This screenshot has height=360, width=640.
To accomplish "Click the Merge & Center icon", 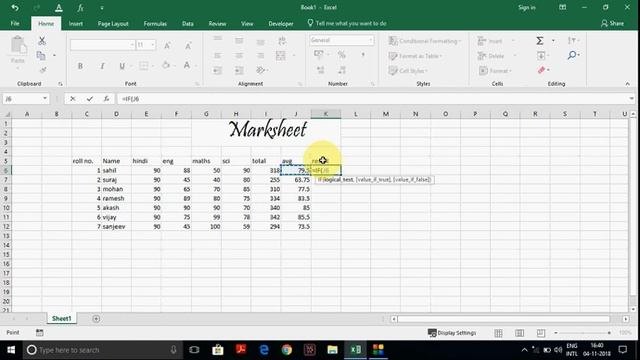I will (281, 56).
